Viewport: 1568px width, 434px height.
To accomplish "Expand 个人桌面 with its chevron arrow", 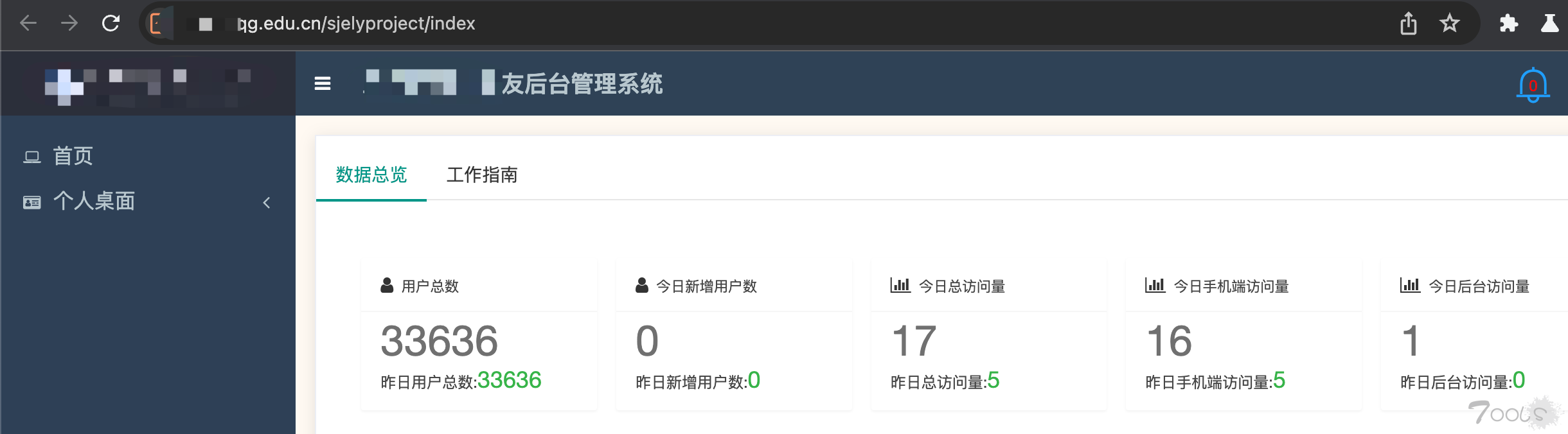I will [x=267, y=203].
